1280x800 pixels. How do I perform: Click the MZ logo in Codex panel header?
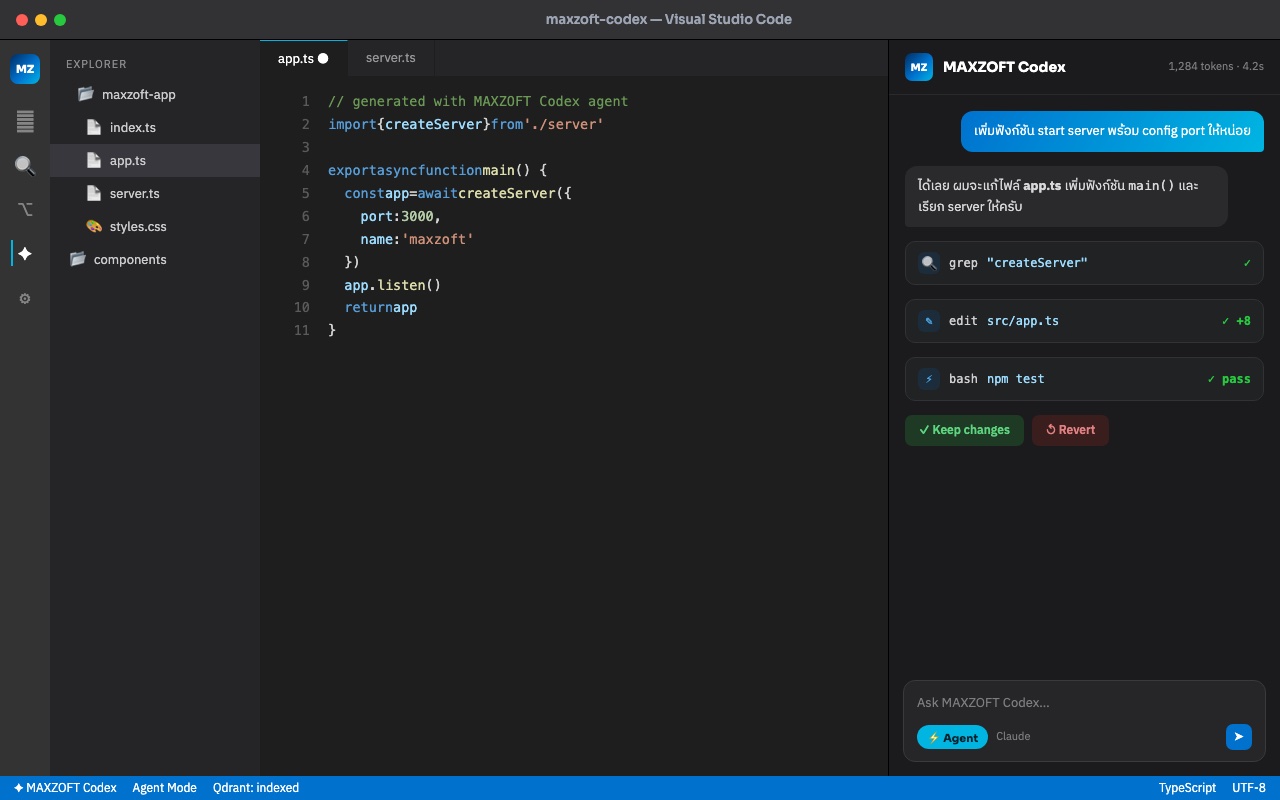tap(919, 67)
